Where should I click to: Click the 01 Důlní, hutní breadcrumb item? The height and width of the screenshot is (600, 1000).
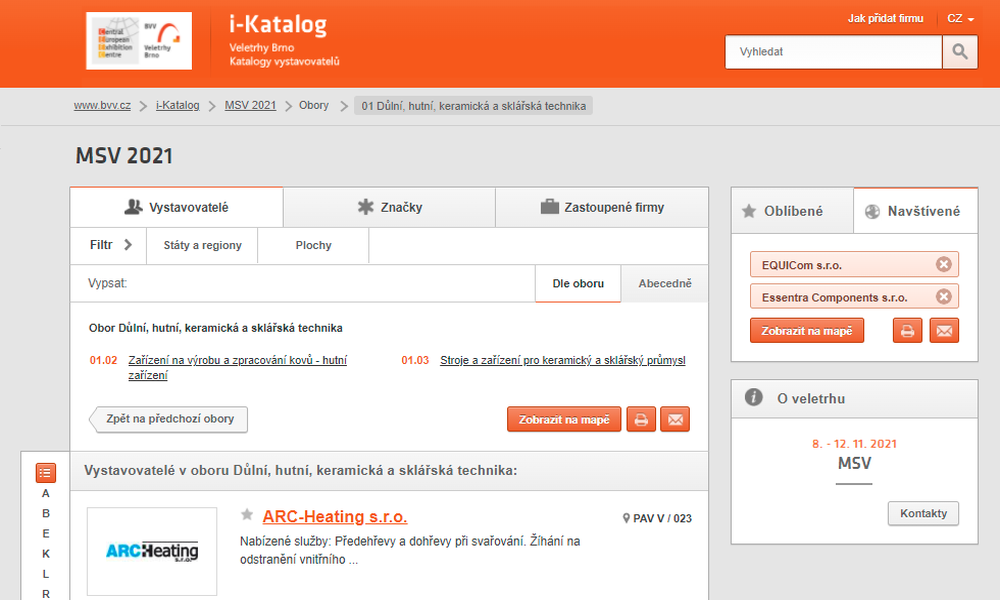473,106
